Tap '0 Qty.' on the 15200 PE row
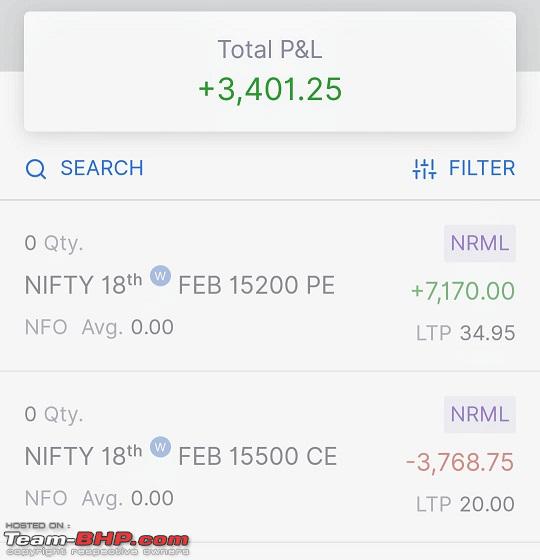The height and width of the screenshot is (560, 540). point(54,244)
